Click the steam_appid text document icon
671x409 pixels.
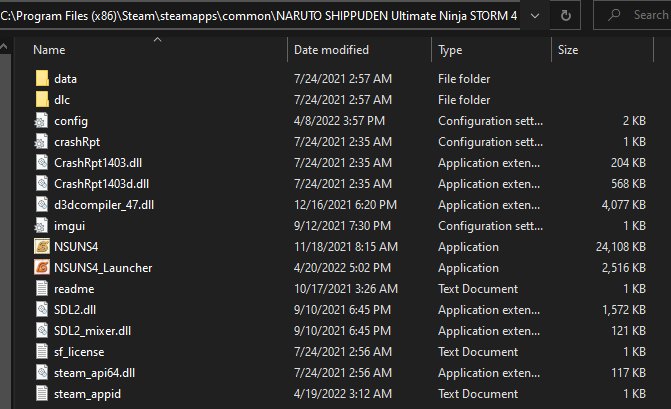click(42, 393)
